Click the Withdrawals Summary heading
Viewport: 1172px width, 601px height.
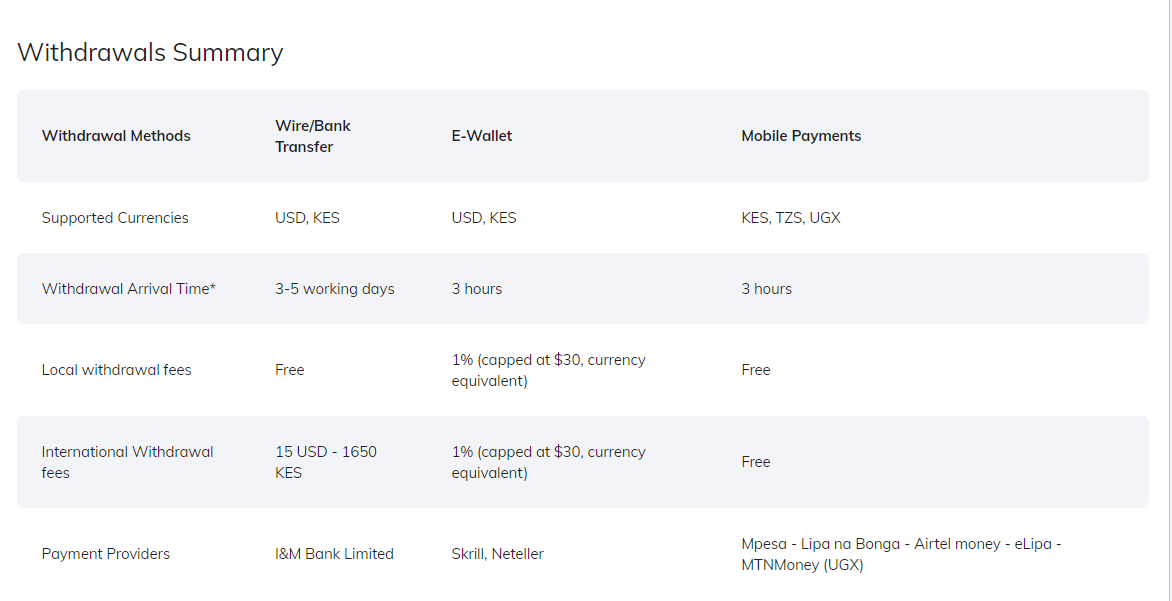150,52
